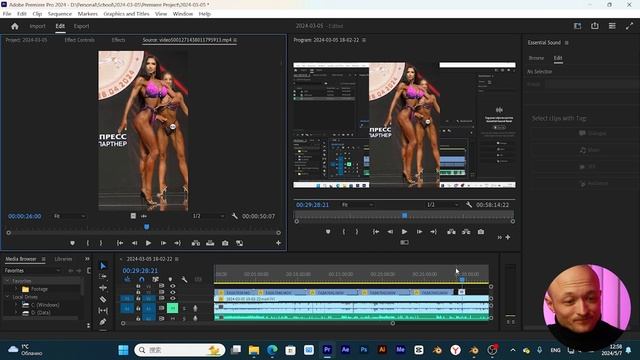Open Program monitor 1/2 resolution dropdown
This screenshot has height=360, width=640.
click(442, 204)
